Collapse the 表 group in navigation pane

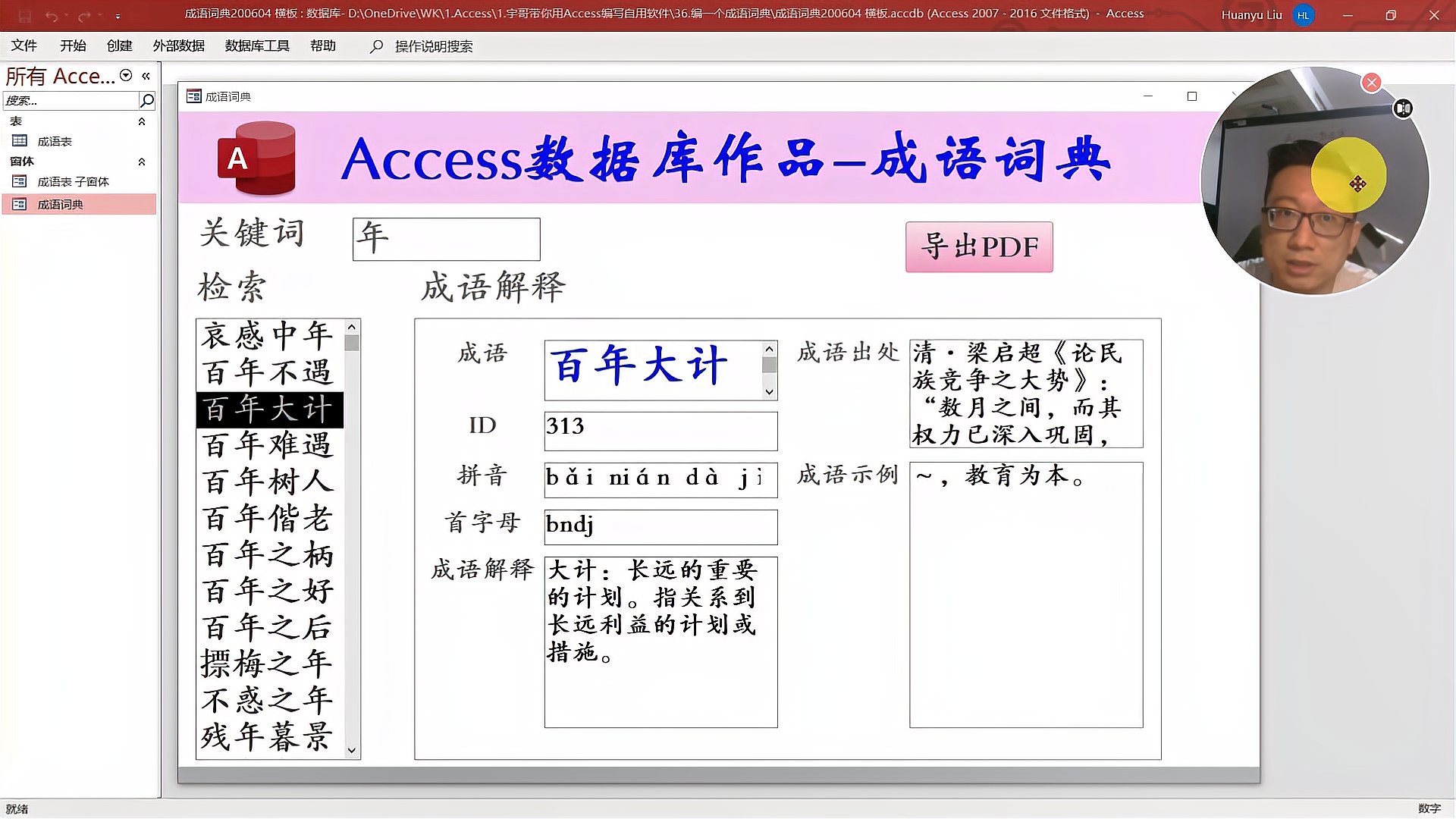point(142,121)
